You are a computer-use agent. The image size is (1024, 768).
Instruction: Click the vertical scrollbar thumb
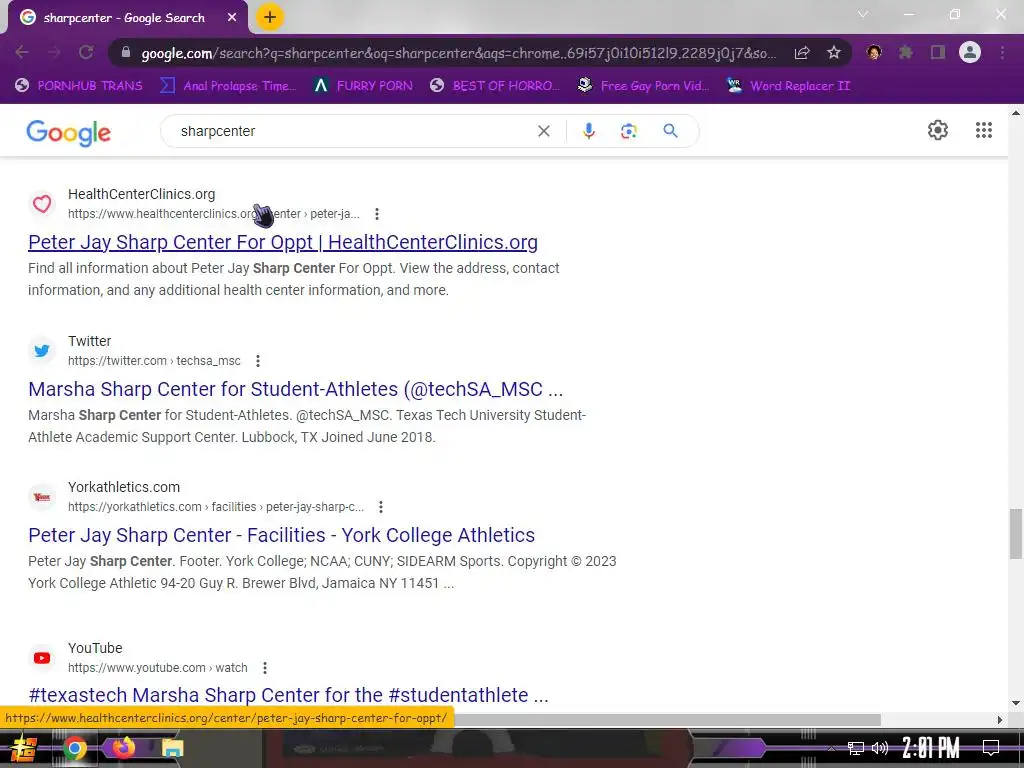coord(1016,534)
